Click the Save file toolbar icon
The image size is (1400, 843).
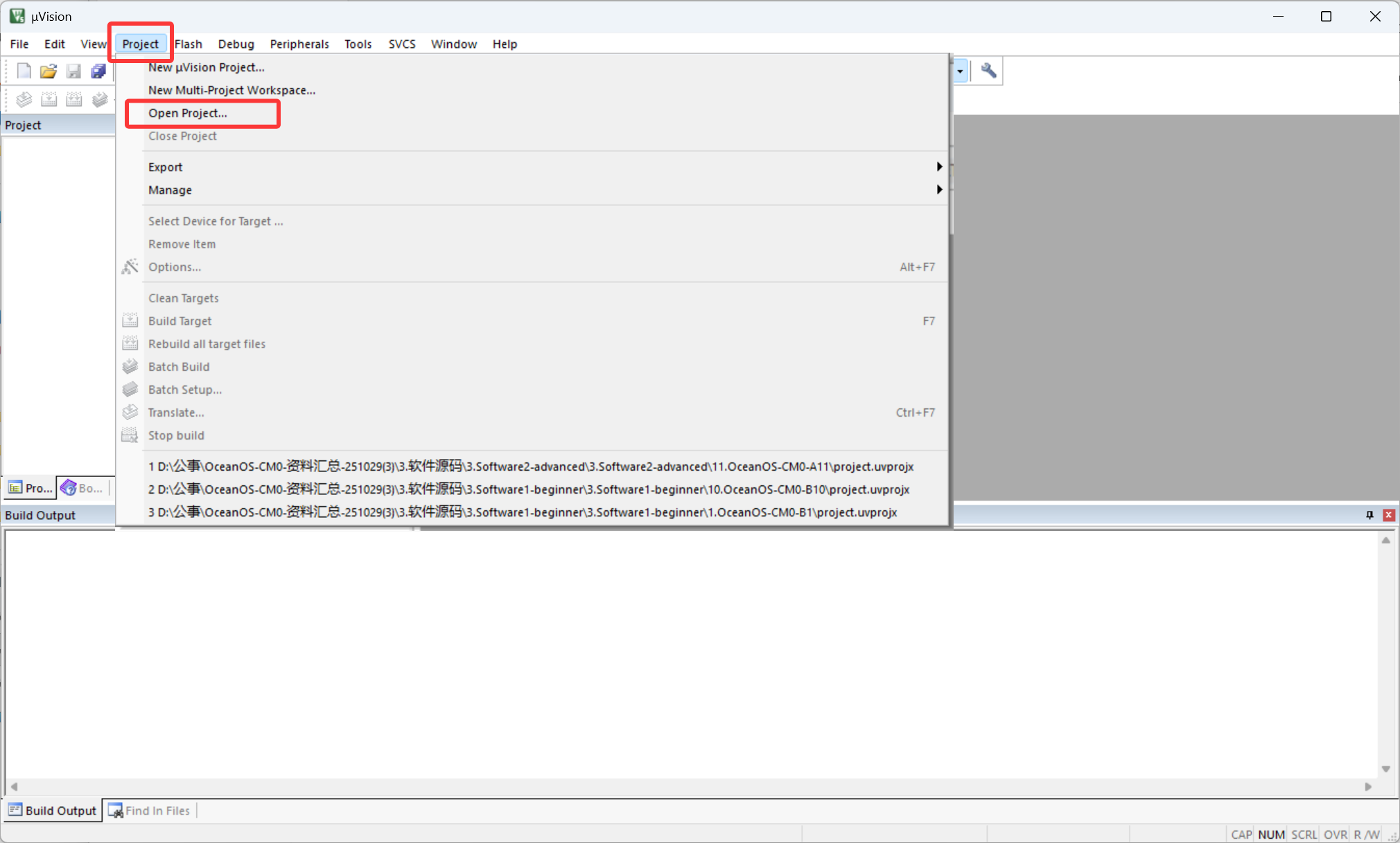[x=73, y=71]
